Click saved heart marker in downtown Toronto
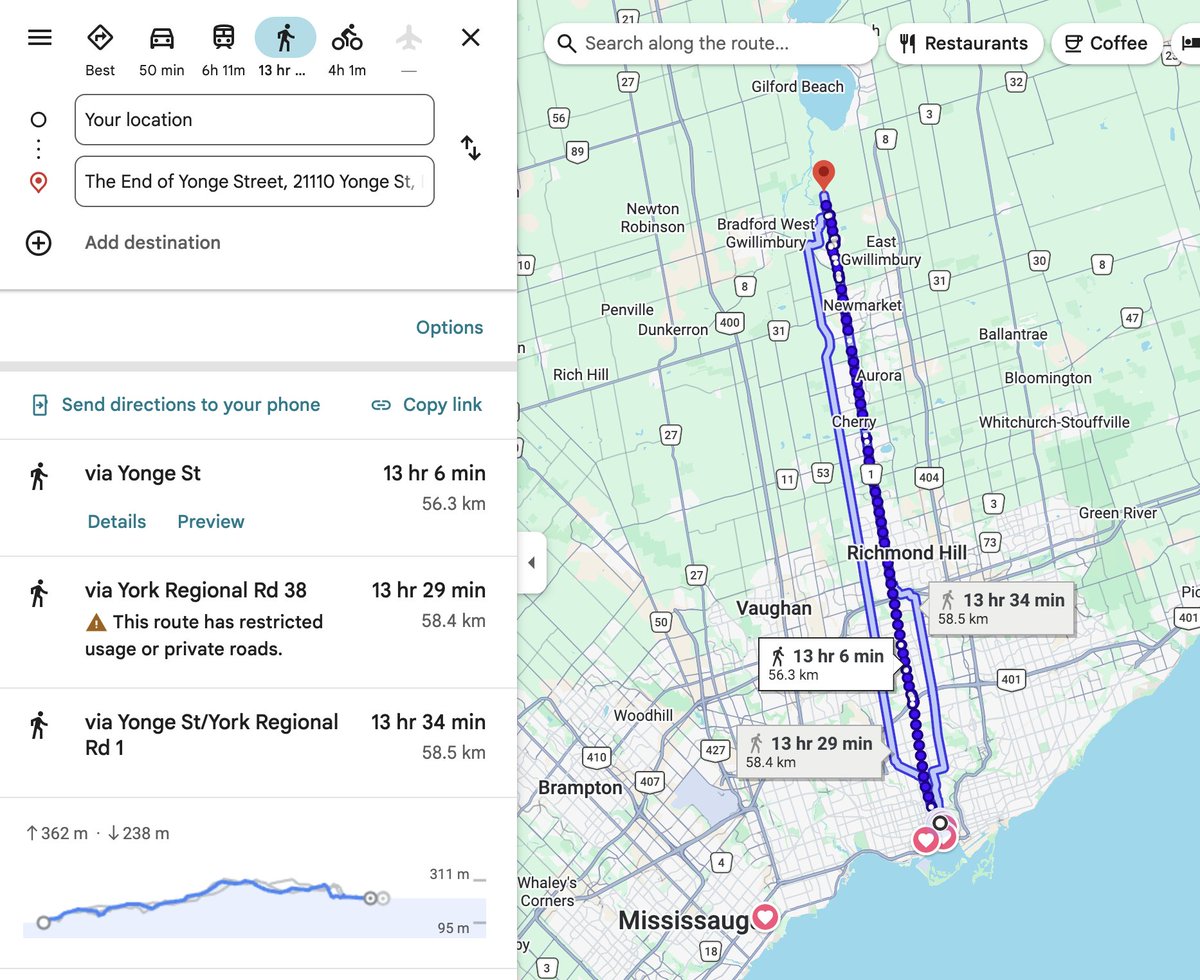Image resolution: width=1200 pixels, height=980 pixels. tap(926, 839)
